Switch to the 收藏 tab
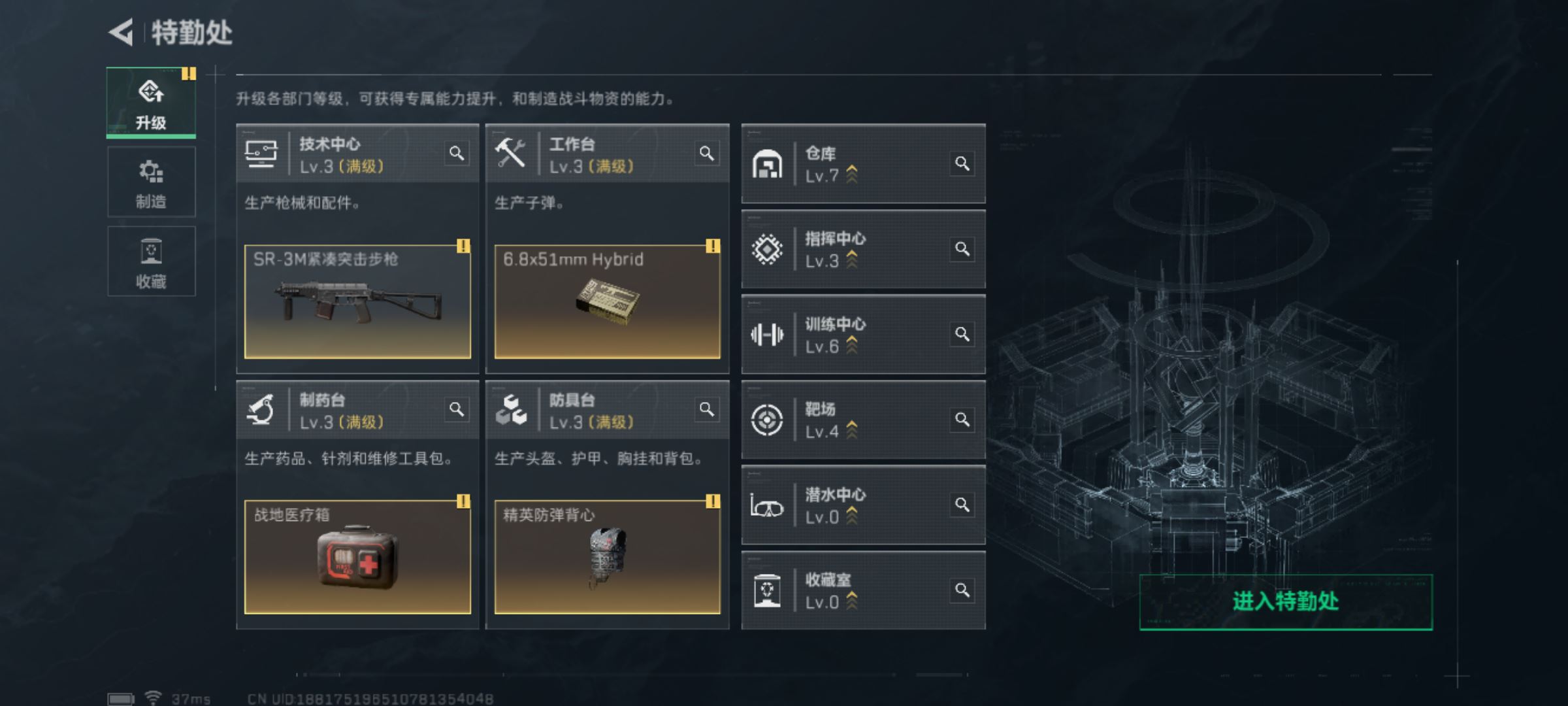Viewport: 1568px width, 706px height. 151,261
